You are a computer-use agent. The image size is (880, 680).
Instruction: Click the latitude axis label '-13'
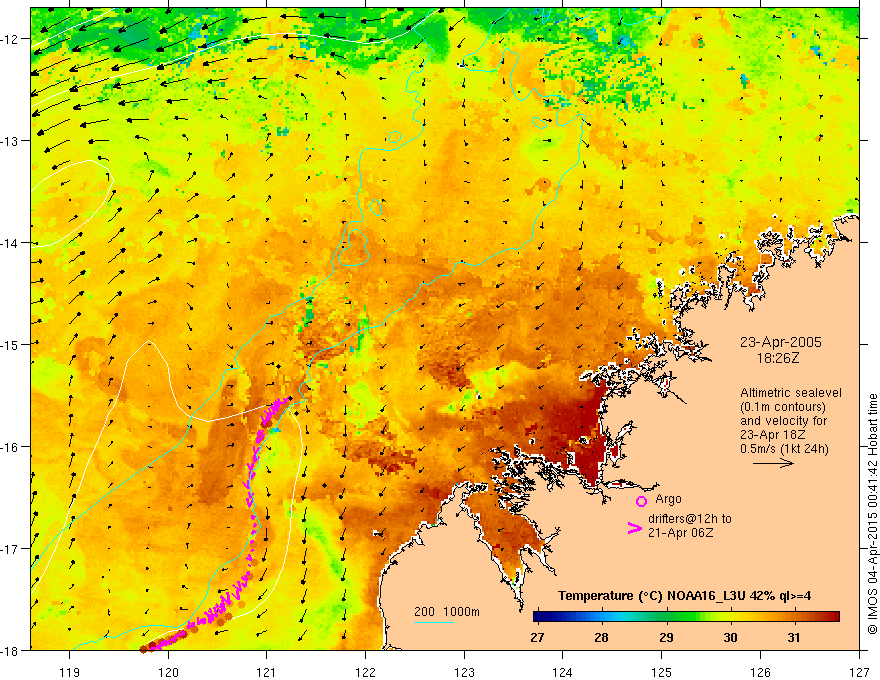tap(9, 141)
